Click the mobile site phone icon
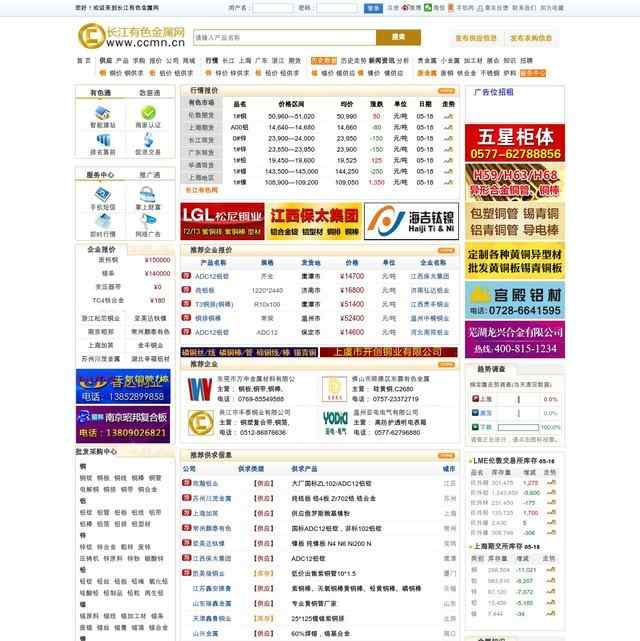The height and width of the screenshot is (641, 640). click(x=451, y=7)
